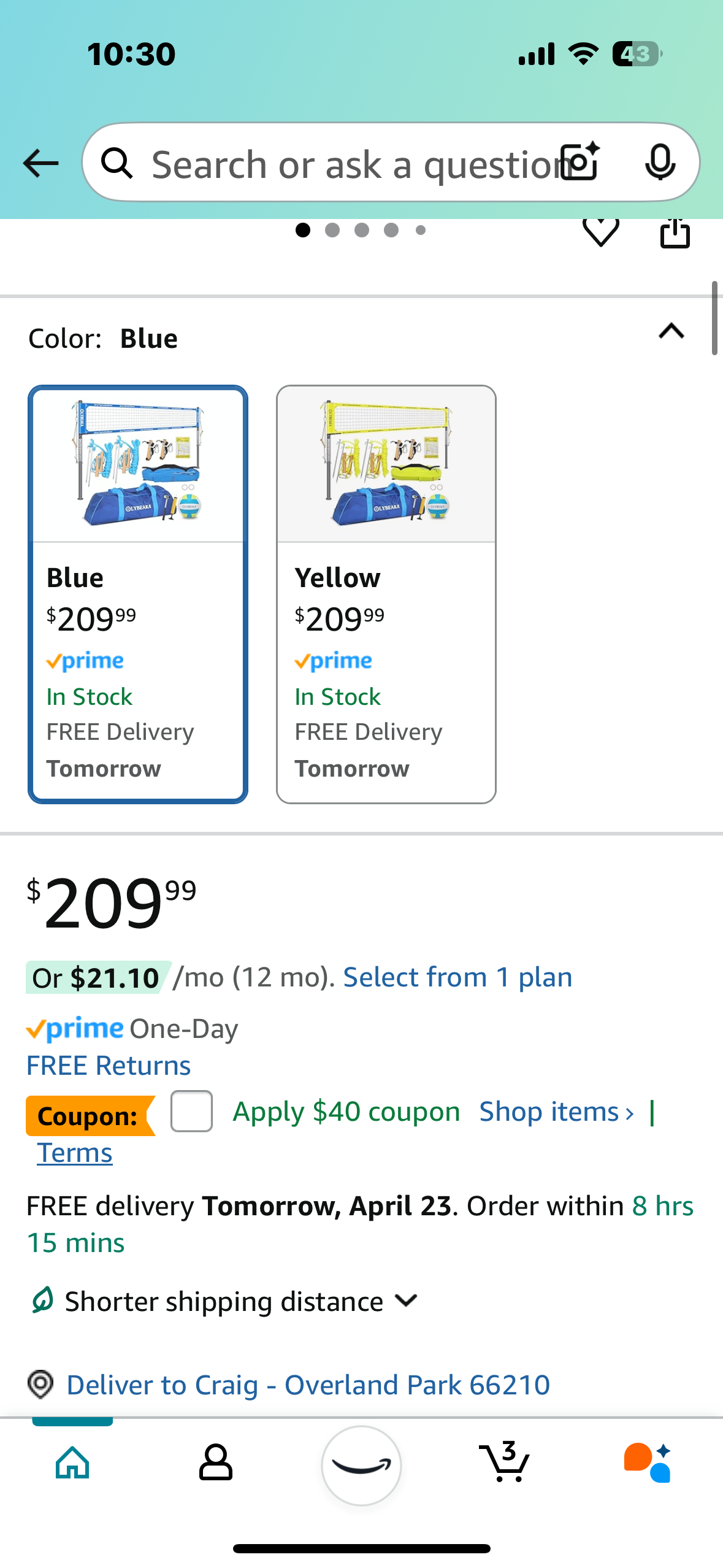Tap the search input field
This screenshot has width=723, height=1568.
pyautogui.click(x=353, y=163)
